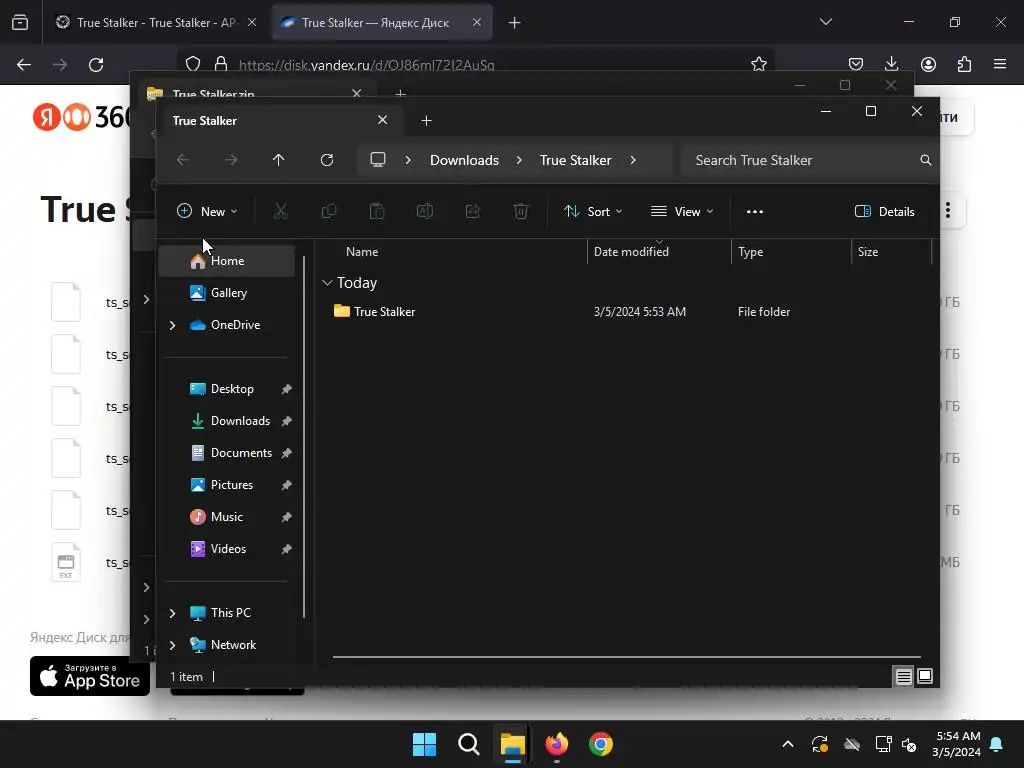Bookmark this page with the star icon
The width and height of the screenshot is (1024, 768).
pos(759,64)
